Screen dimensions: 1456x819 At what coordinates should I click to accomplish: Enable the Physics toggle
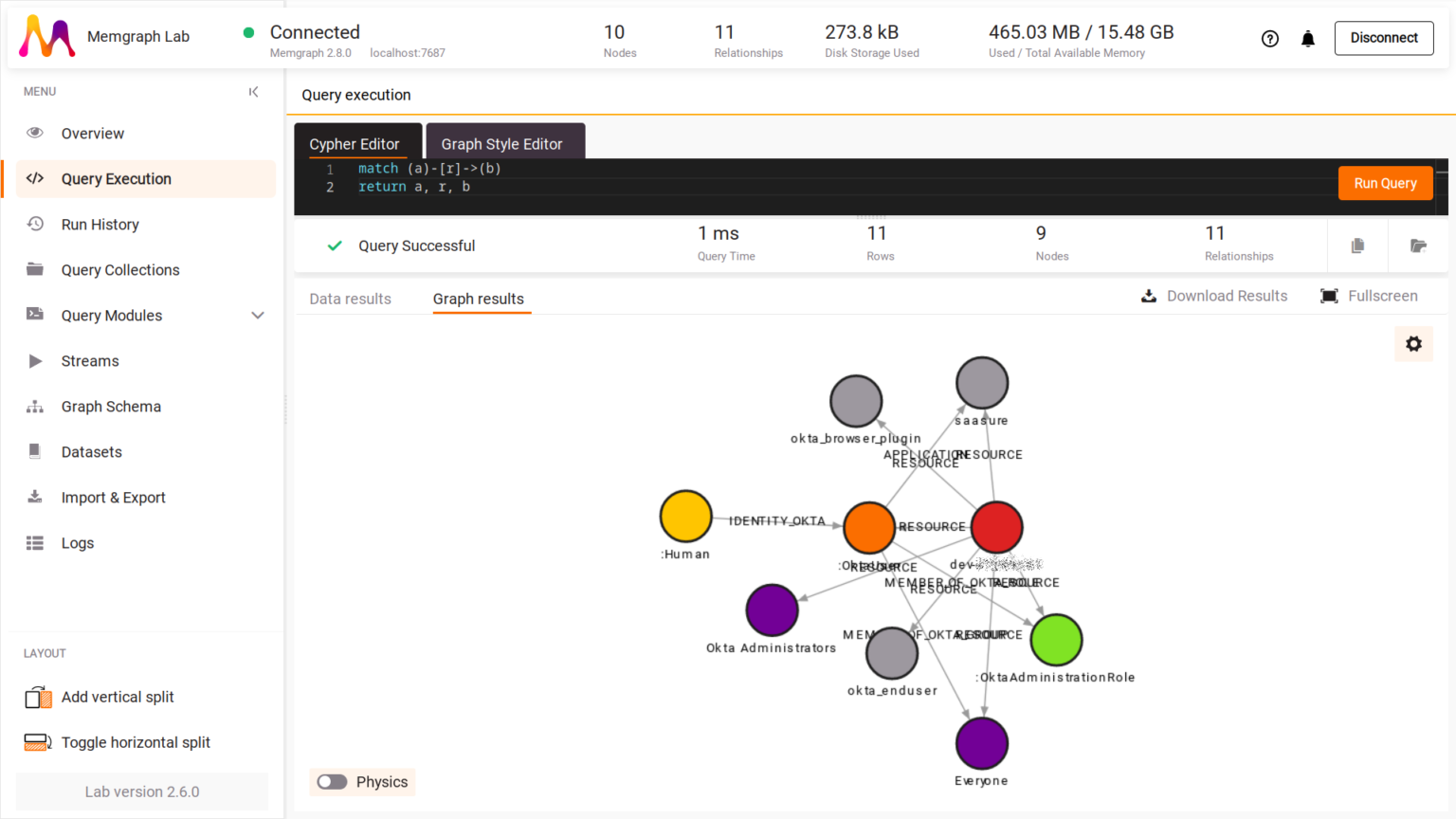pos(332,781)
